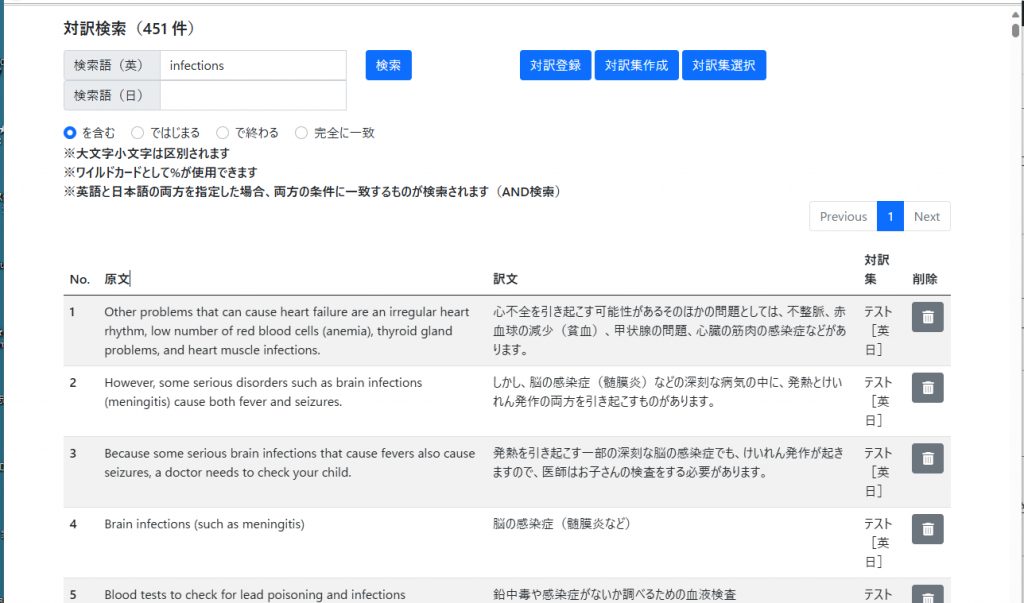
Task: Click the 対訳集作成 button
Action: 637,65
